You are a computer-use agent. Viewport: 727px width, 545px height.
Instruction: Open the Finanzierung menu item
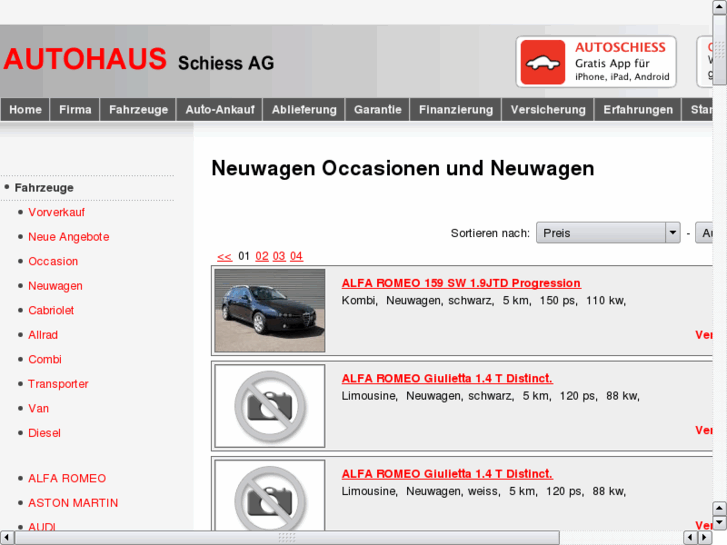coord(456,109)
